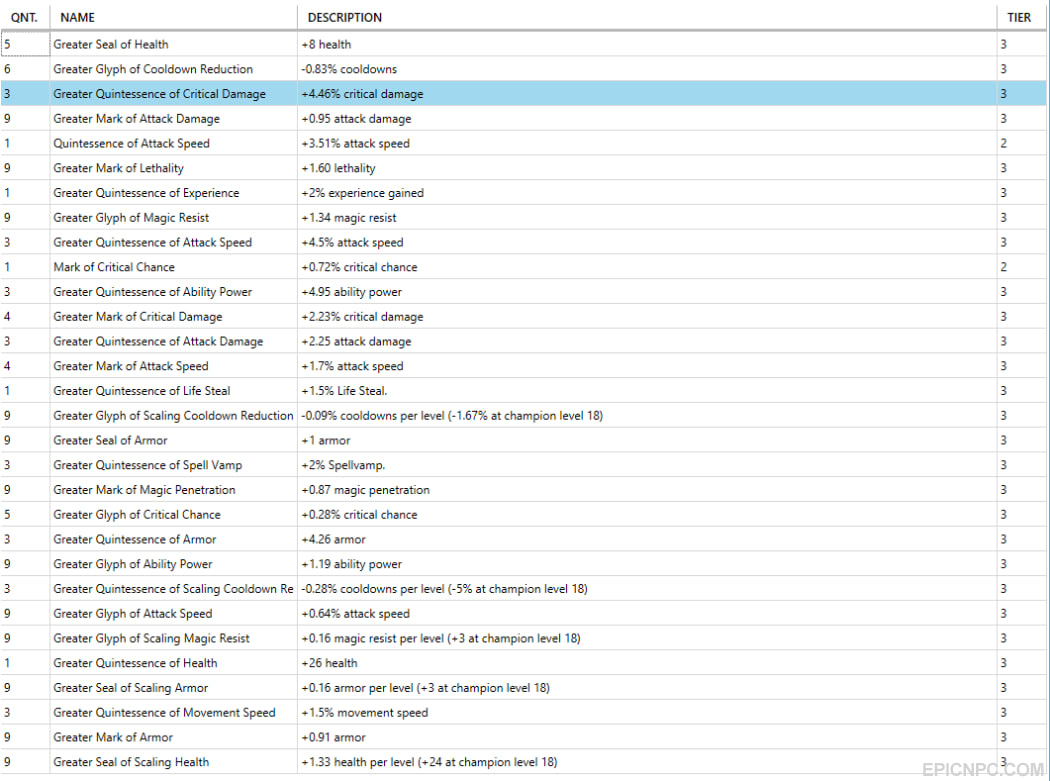Sort by the QNT. column header
The width and height of the screenshot is (1050, 781).
(25, 17)
